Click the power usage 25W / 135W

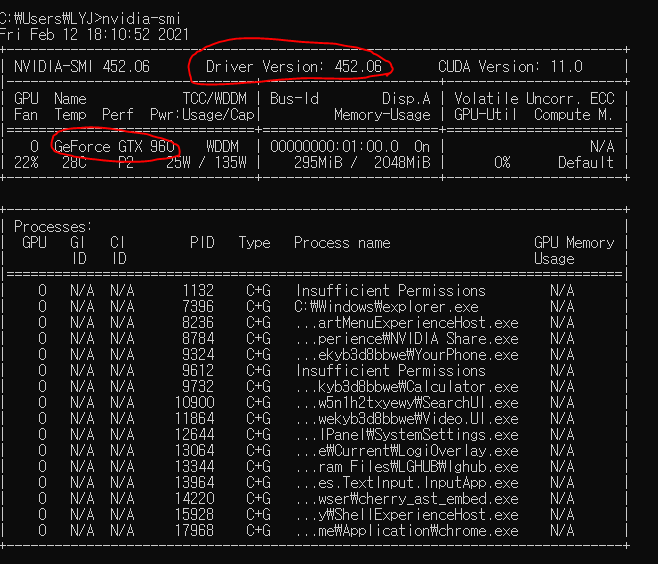206,162
